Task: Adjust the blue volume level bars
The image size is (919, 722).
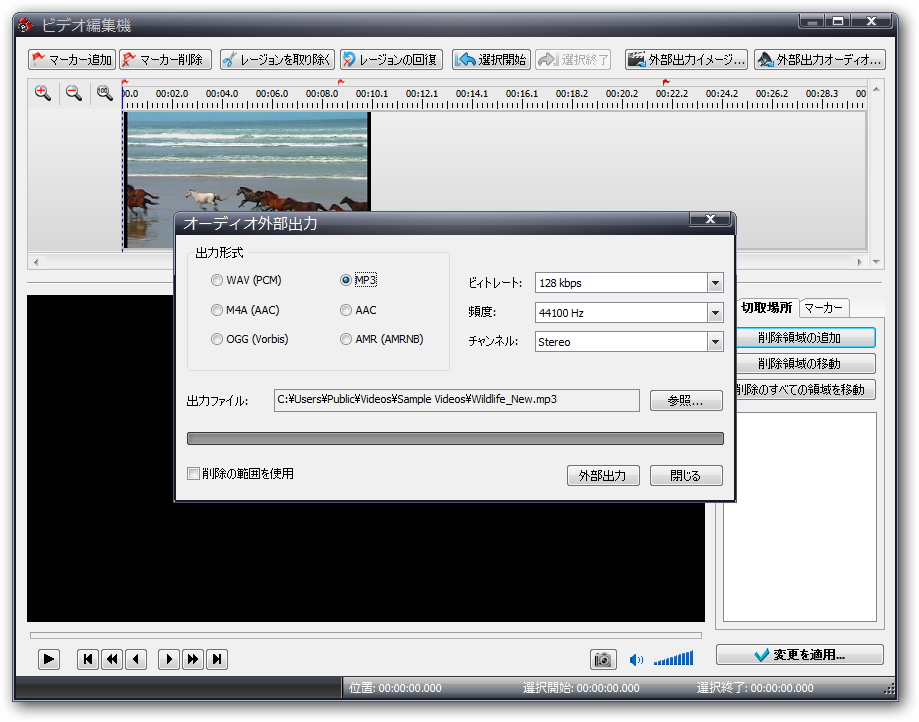Action: tap(673, 659)
